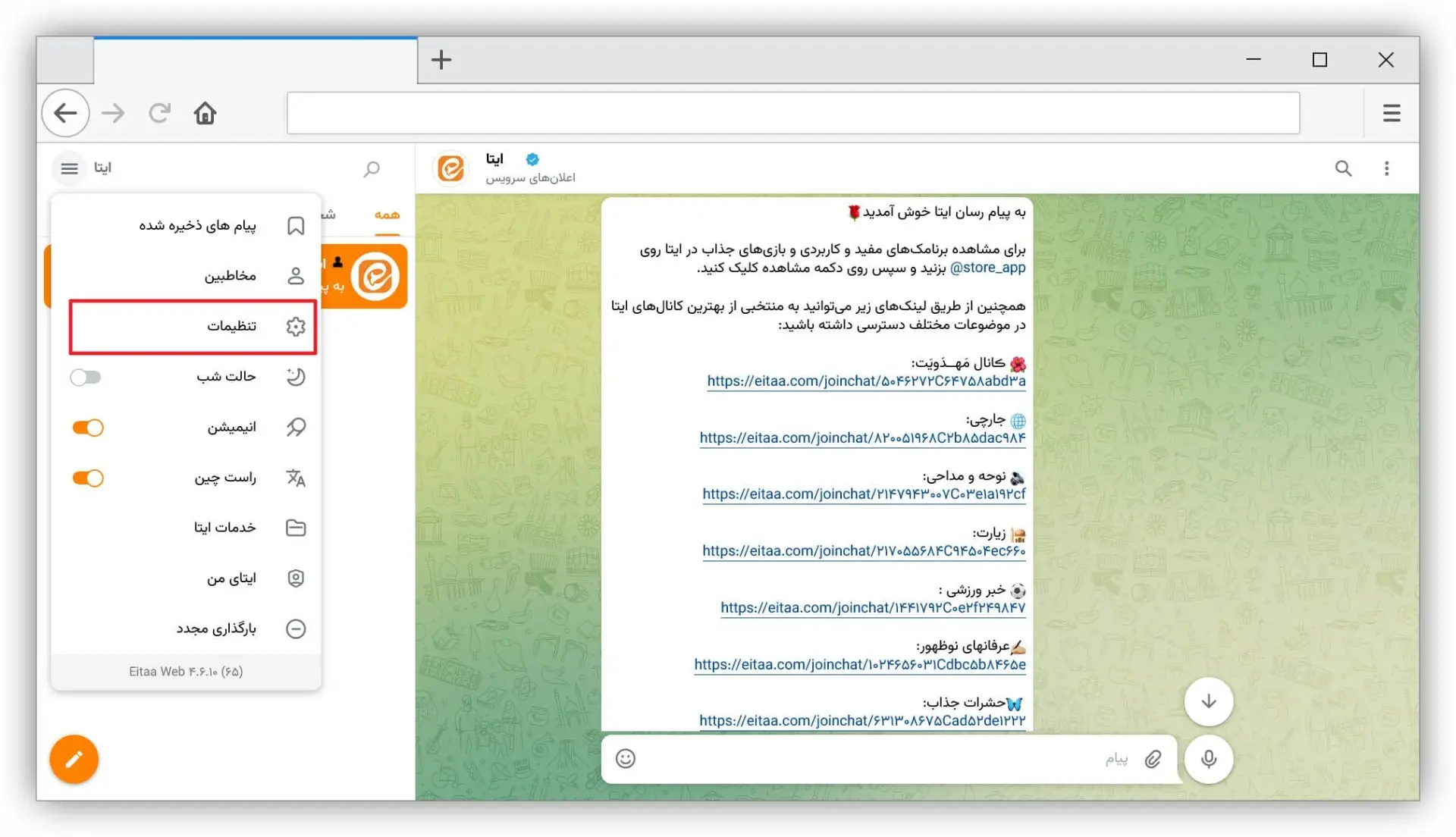The width and height of the screenshot is (1456, 837).
Task: Open the نوحه و مداحی joinchat link
Action: [x=864, y=494]
